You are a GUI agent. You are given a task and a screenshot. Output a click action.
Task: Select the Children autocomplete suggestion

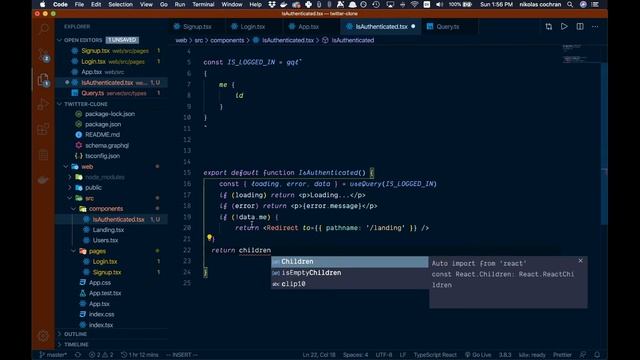click(x=350, y=262)
